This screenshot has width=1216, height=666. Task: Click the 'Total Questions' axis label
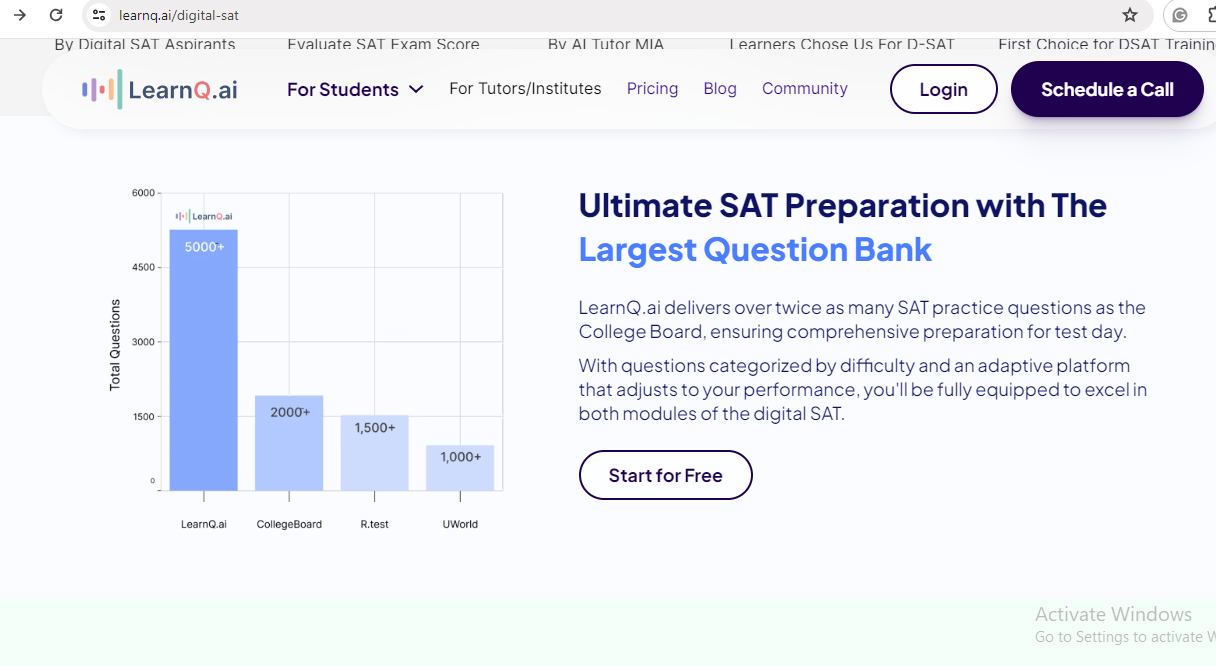click(115, 344)
